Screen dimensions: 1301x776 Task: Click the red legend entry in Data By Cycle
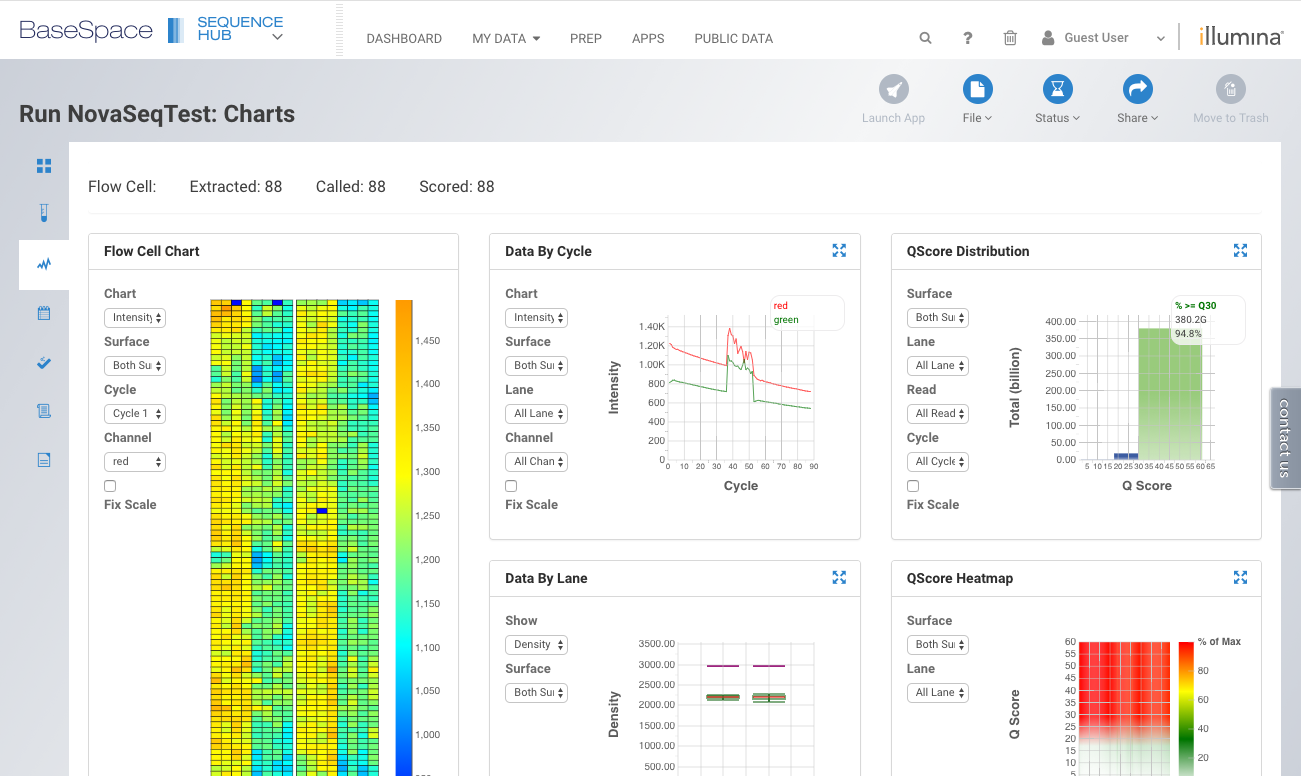point(781,306)
